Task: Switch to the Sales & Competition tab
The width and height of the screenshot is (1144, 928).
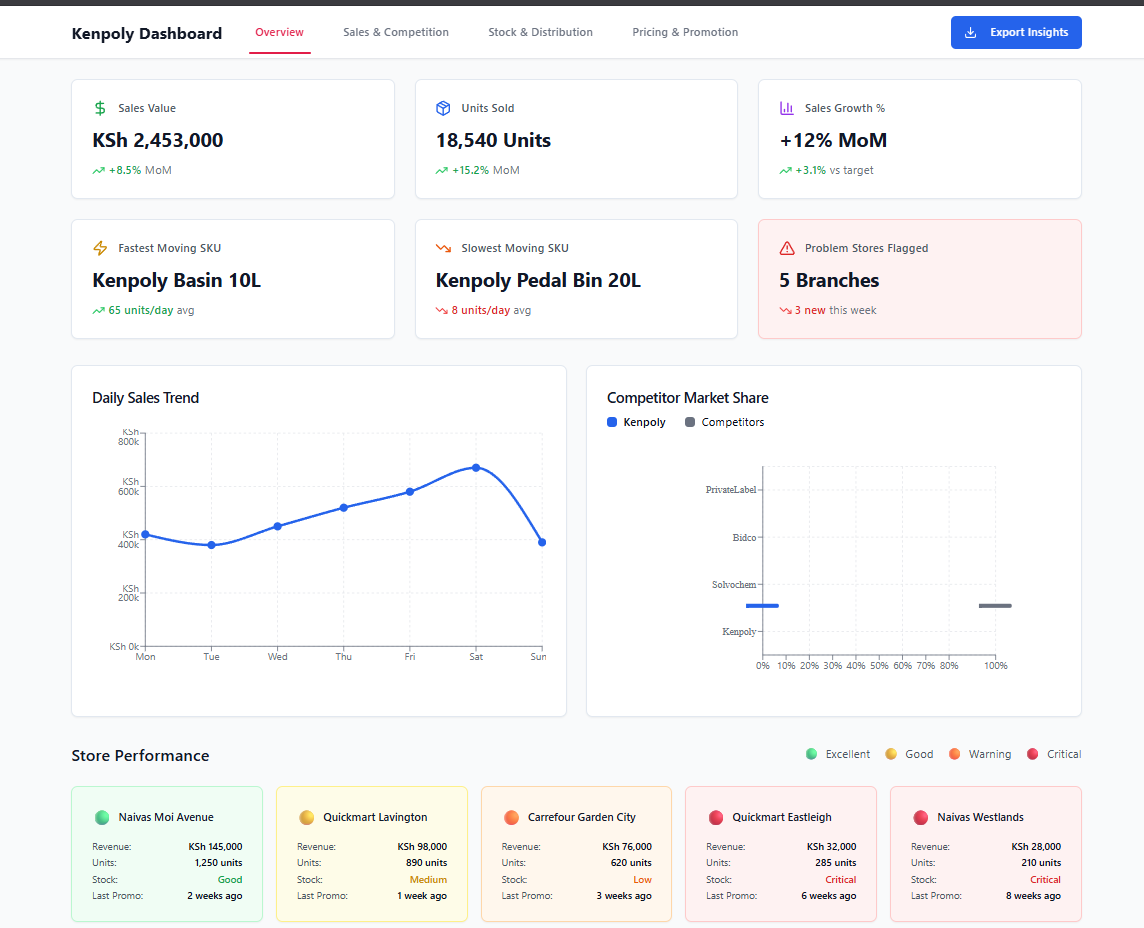Action: pyautogui.click(x=396, y=33)
